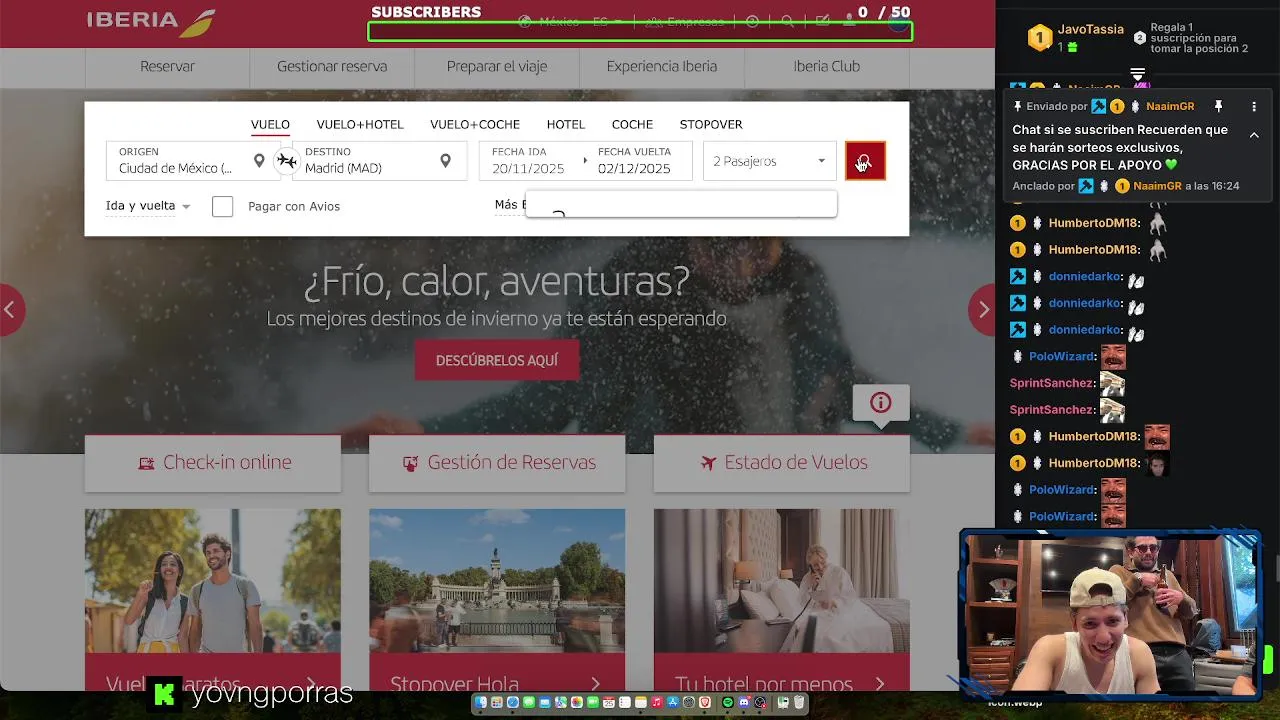This screenshot has height=720, width=1280.
Task: Switch to the VUELO+HOTEL tab
Action: tap(360, 125)
